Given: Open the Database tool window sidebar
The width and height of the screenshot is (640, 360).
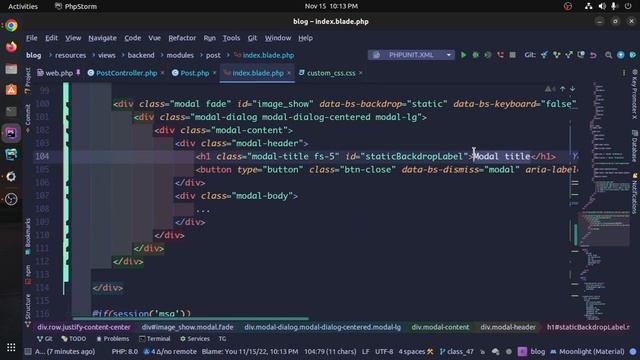Looking at the screenshot, I should [635, 146].
